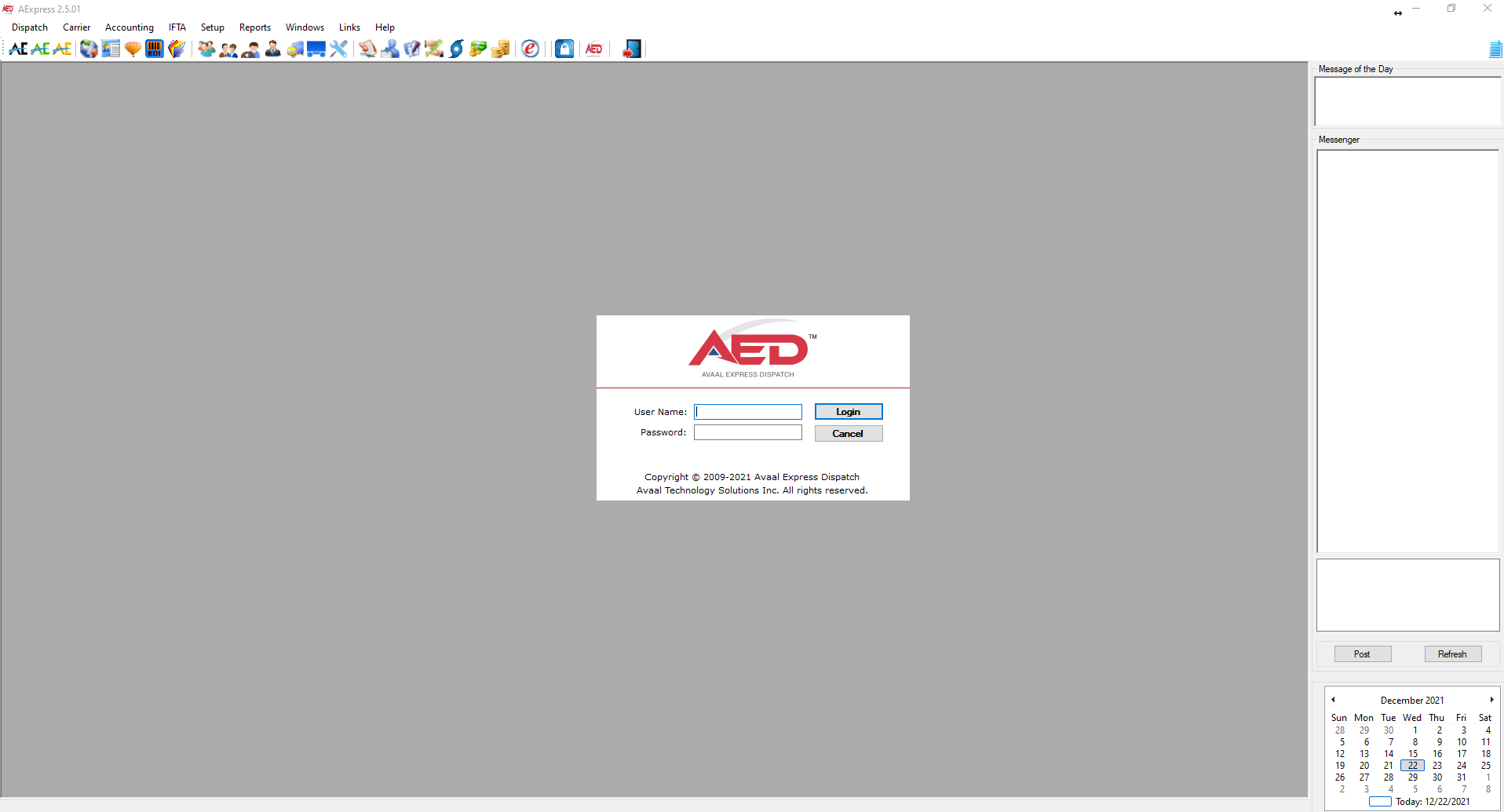The width and height of the screenshot is (1504, 812).
Task: Click the wrench and screwdriver tools icon
Action: click(x=339, y=49)
